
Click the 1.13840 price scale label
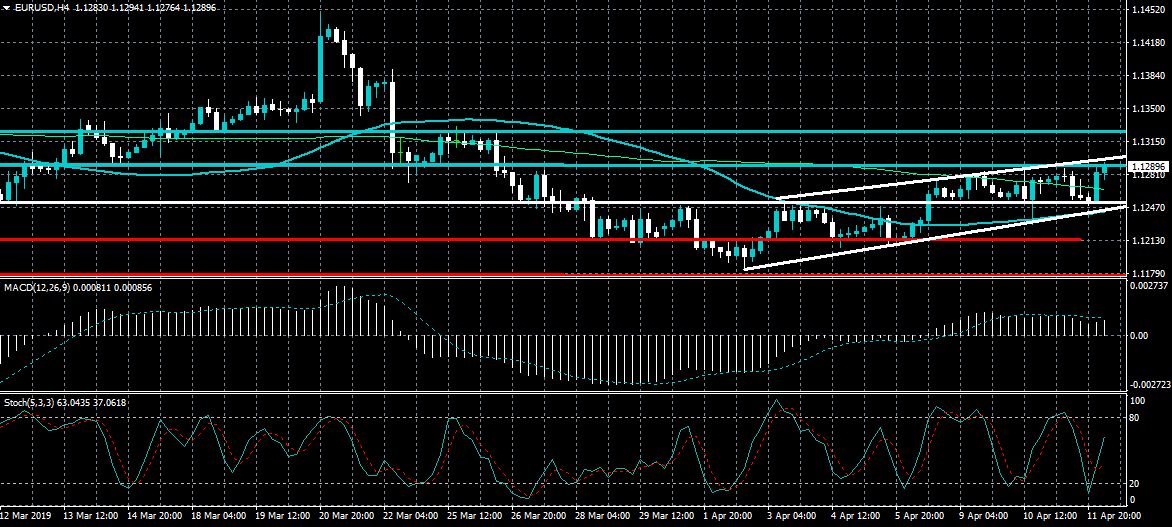[x=1151, y=75]
